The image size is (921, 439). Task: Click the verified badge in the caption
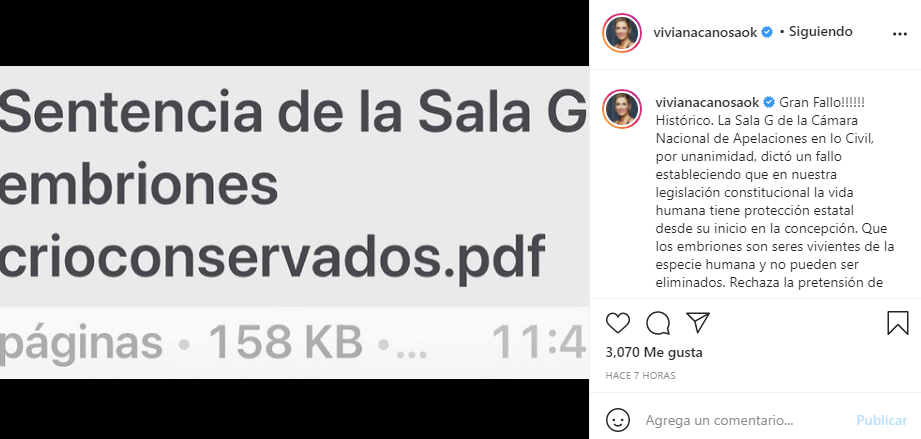768,103
